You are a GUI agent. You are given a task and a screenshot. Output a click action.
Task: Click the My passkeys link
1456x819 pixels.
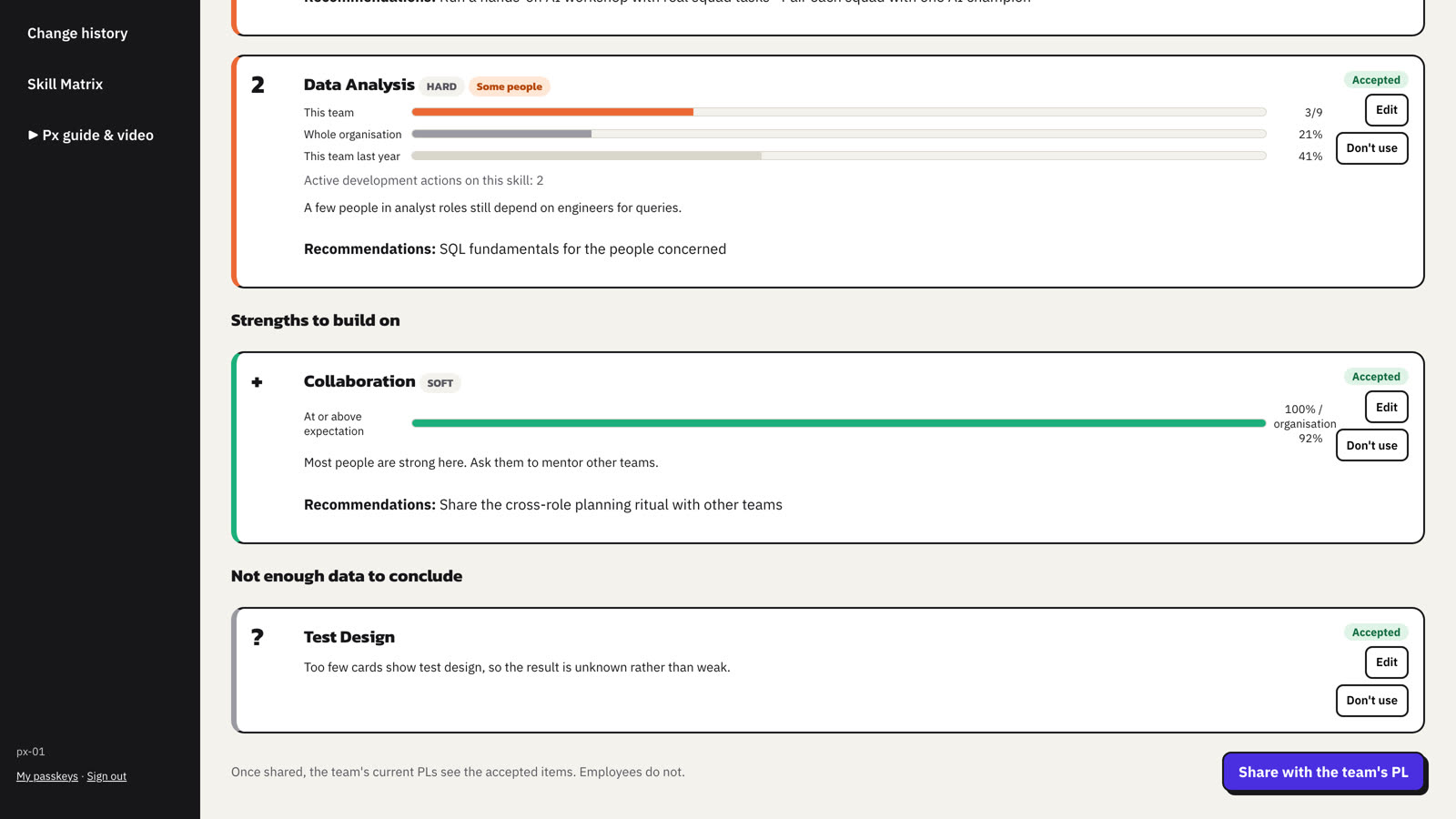coord(47,776)
